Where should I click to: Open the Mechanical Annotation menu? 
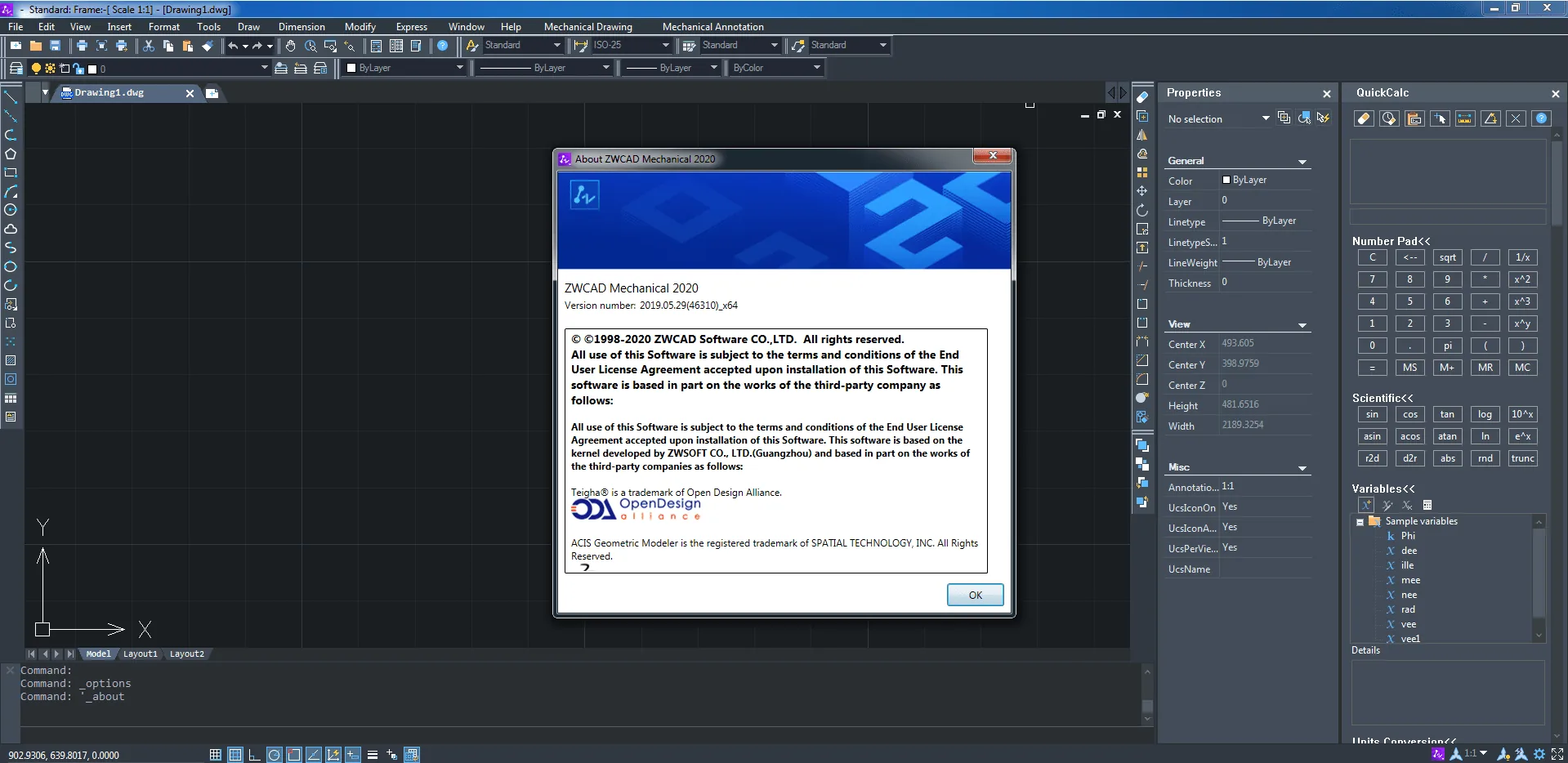pos(713,27)
